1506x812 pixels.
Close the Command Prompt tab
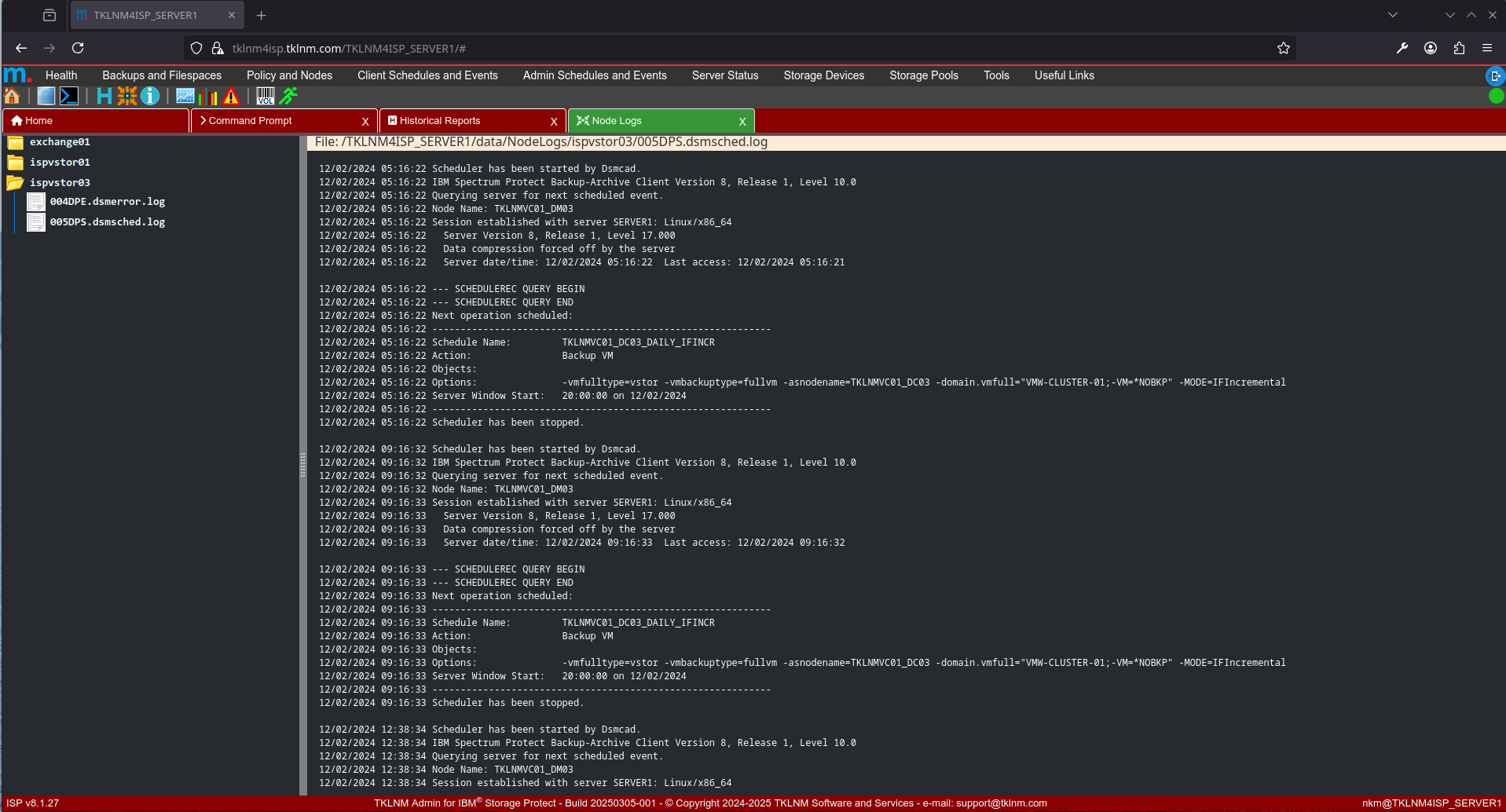point(365,122)
